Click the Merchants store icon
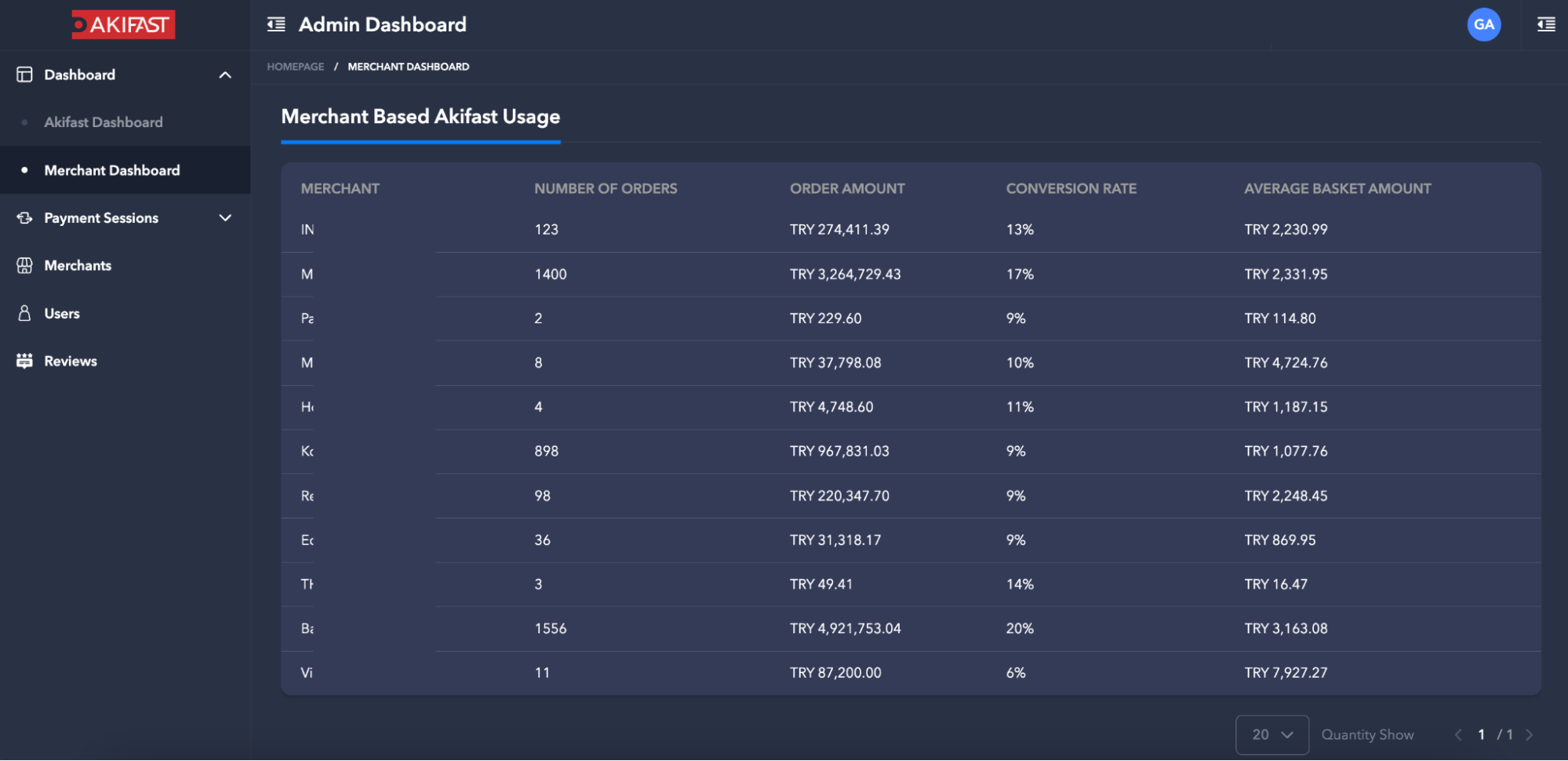 click(24, 266)
